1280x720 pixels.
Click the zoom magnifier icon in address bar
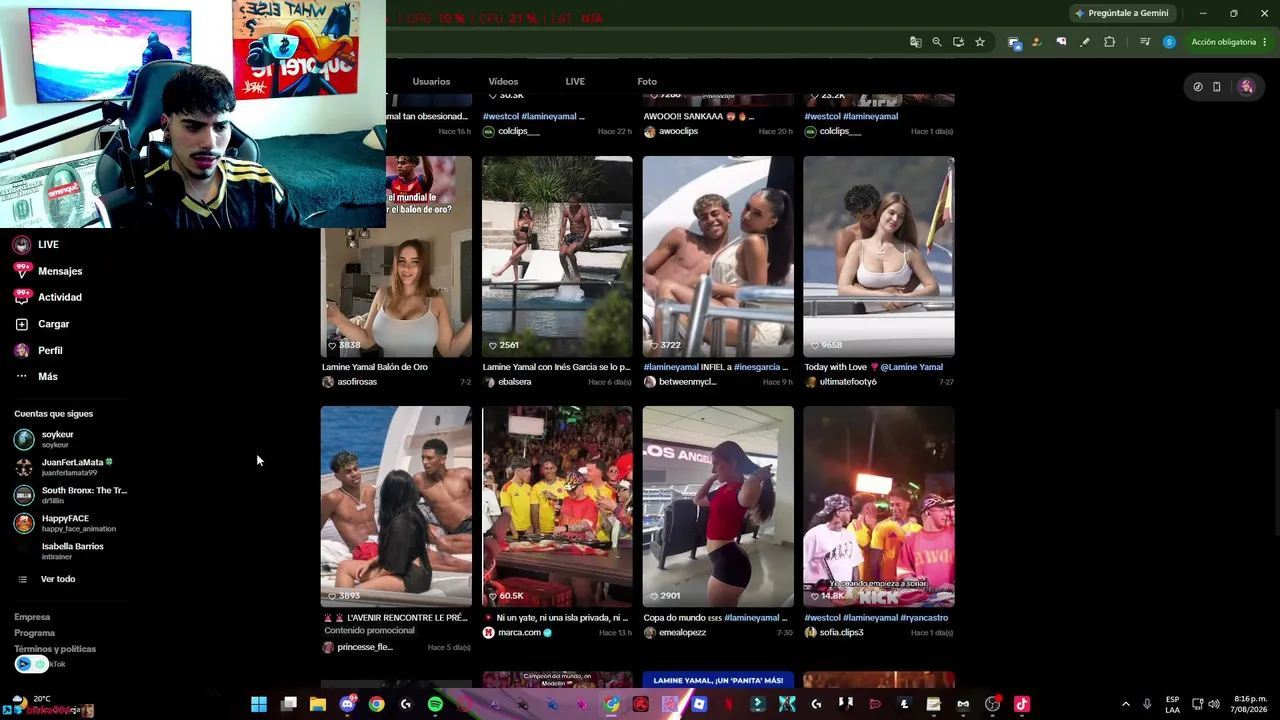[937, 42]
